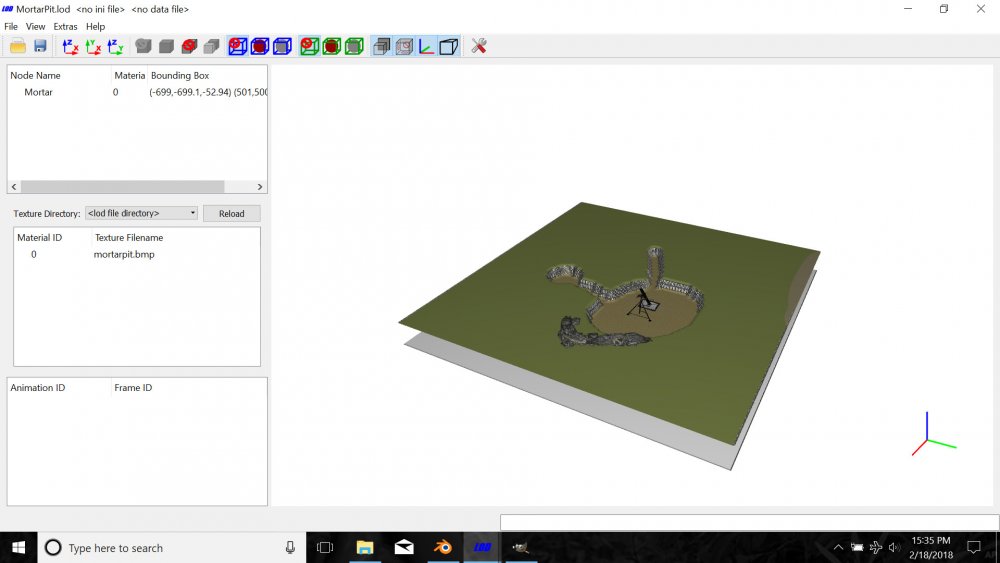Toggle the stacked gray cubes icon
The height and width of the screenshot is (563, 1000).
pyautogui.click(x=381, y=46)
